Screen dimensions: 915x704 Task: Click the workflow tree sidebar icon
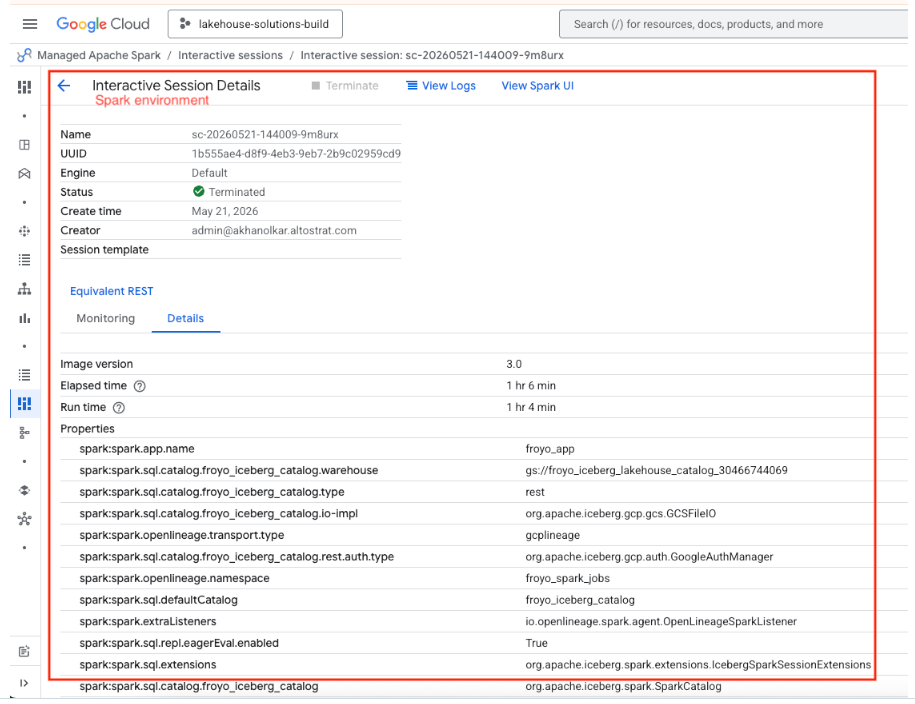[x=25, y=433]
